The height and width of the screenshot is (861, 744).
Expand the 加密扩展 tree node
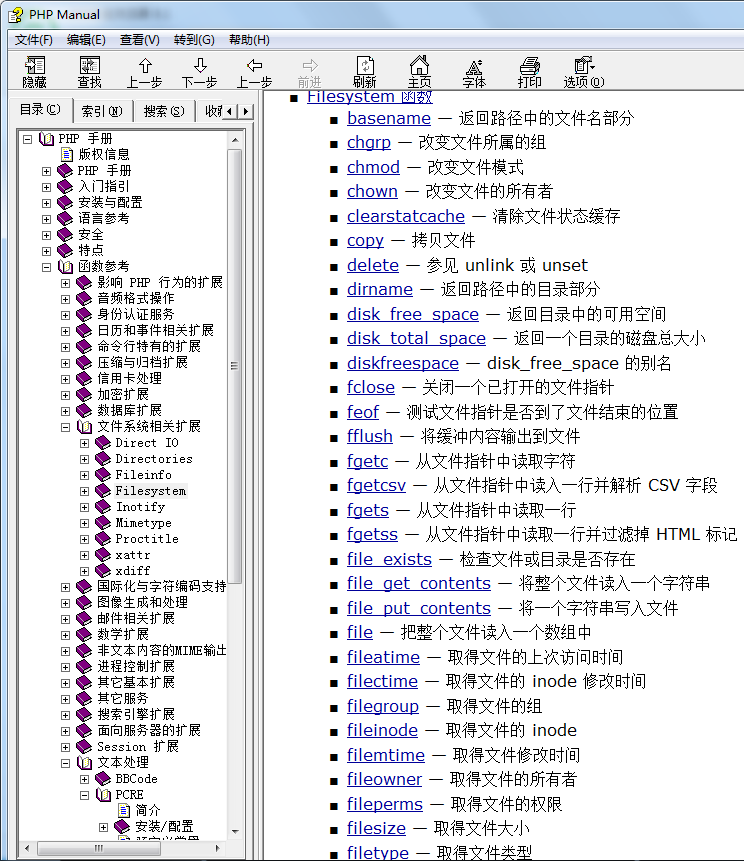pos(65,395)
